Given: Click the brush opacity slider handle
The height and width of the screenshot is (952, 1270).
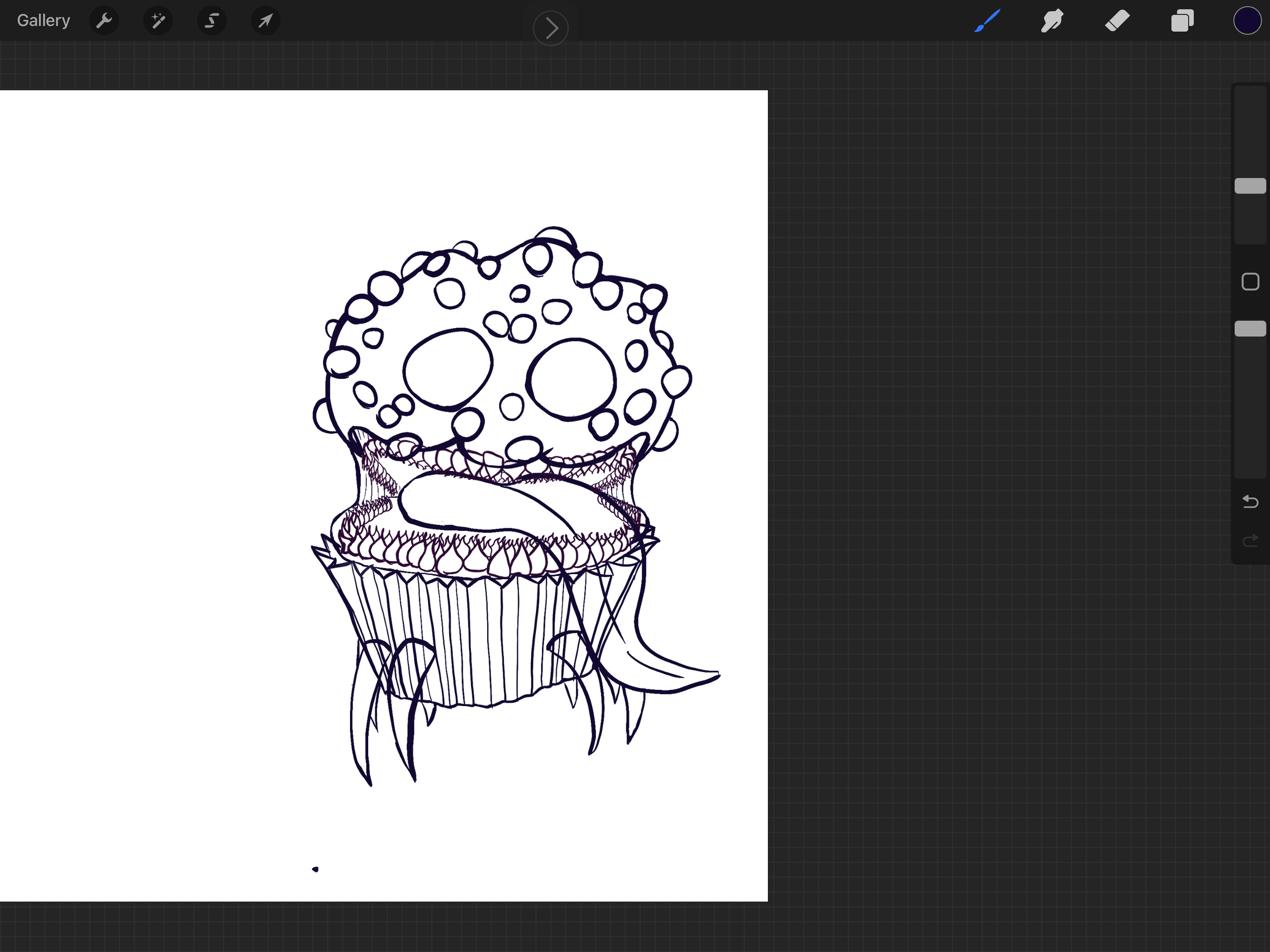Looking at the screenshot, I should point(1250,329).
